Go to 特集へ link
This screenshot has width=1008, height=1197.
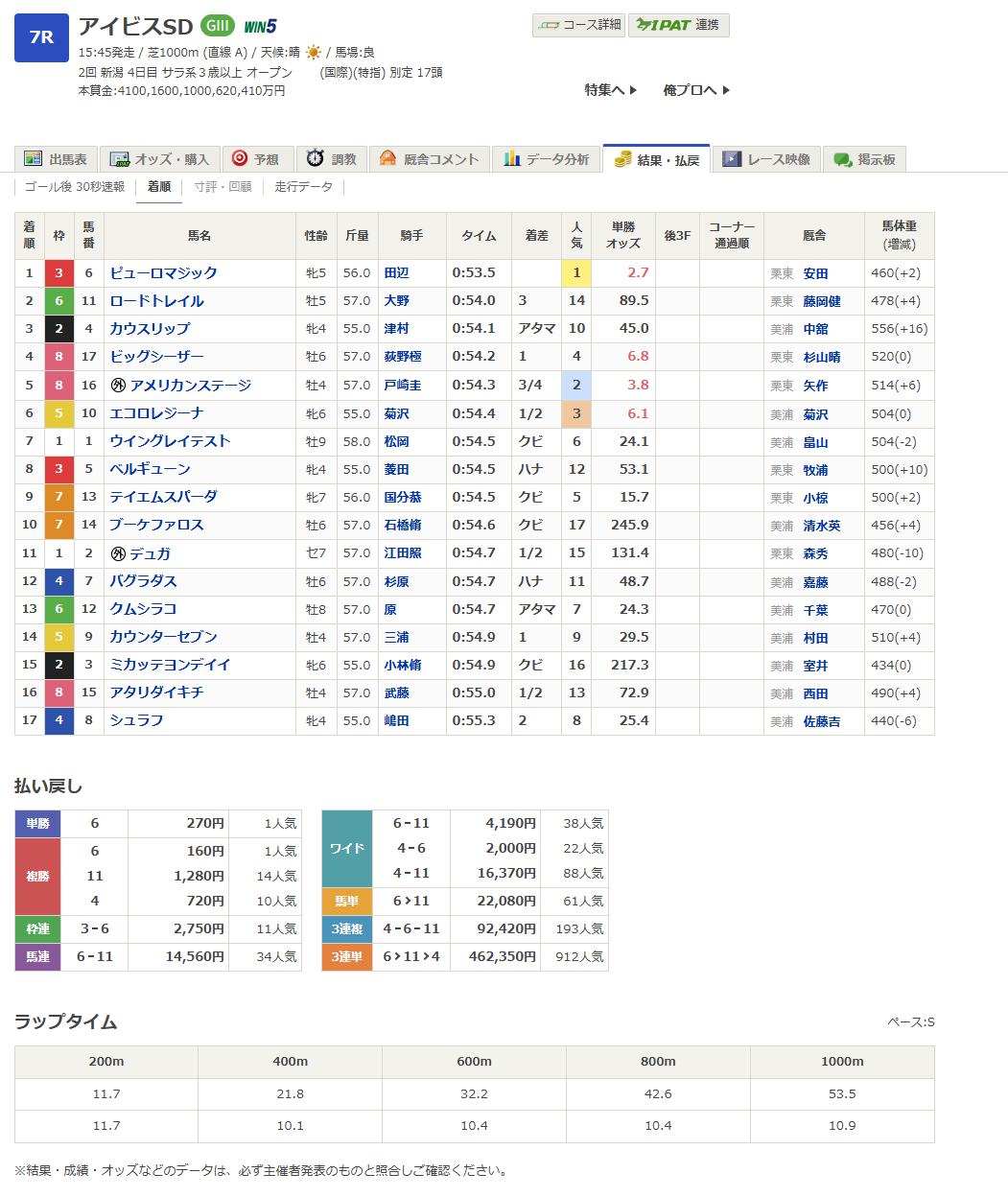pos(611,90)
